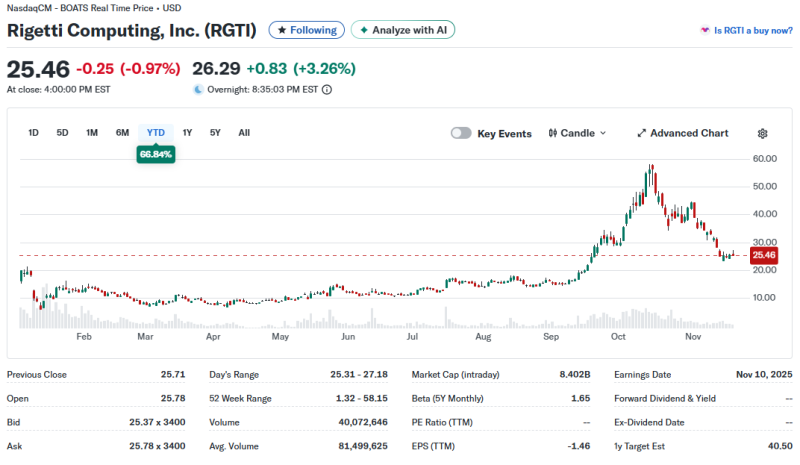Viewport: 800px width, 465px height.
Task: Select the 5D time range tab
Action: pyautogui.click(x=62, y=133)
